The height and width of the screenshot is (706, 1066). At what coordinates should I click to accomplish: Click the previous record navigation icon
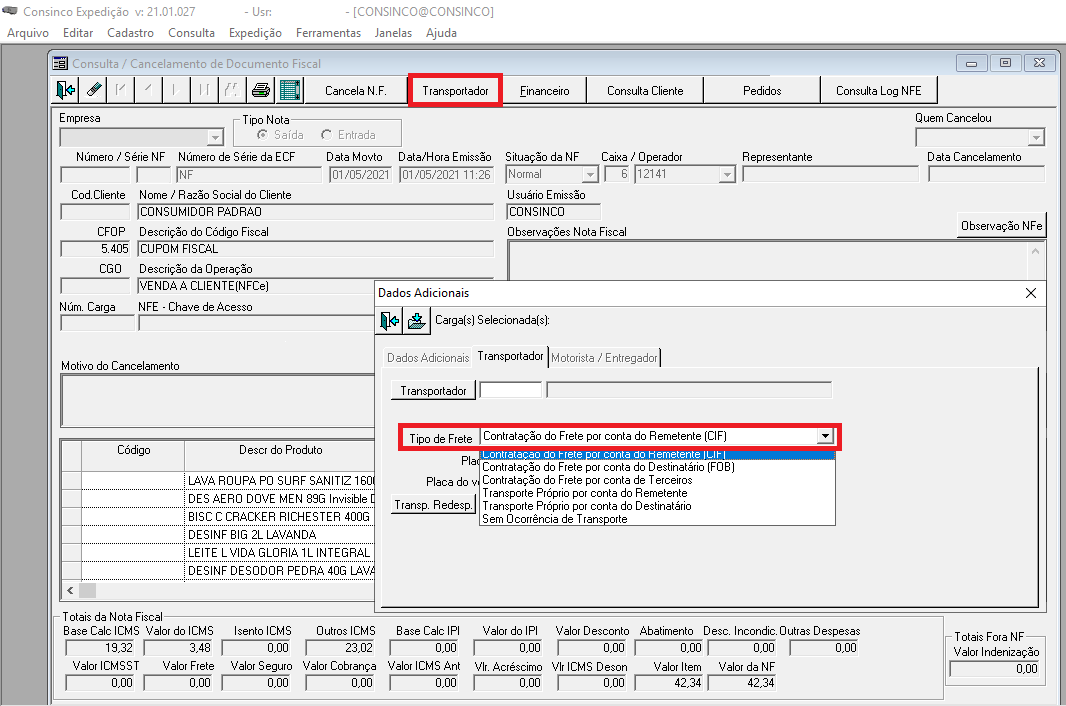coord(148,90)
